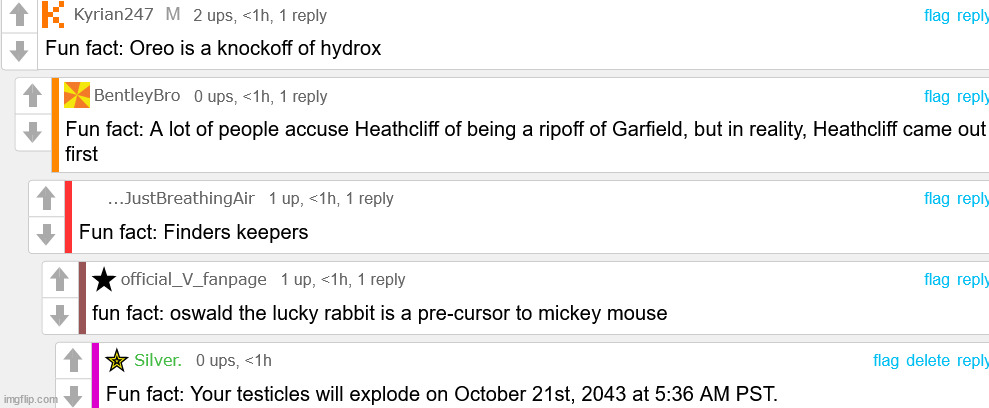Upvote the Finders keepers comment
Screen dimensions: 989x408
click(x=45, y=198)
